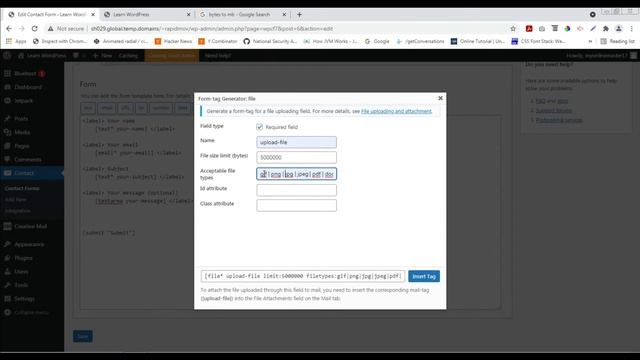Viewport: 640px width, 360px height.
Task: Focus the Id attribute input
Action: tap(296, 190)
